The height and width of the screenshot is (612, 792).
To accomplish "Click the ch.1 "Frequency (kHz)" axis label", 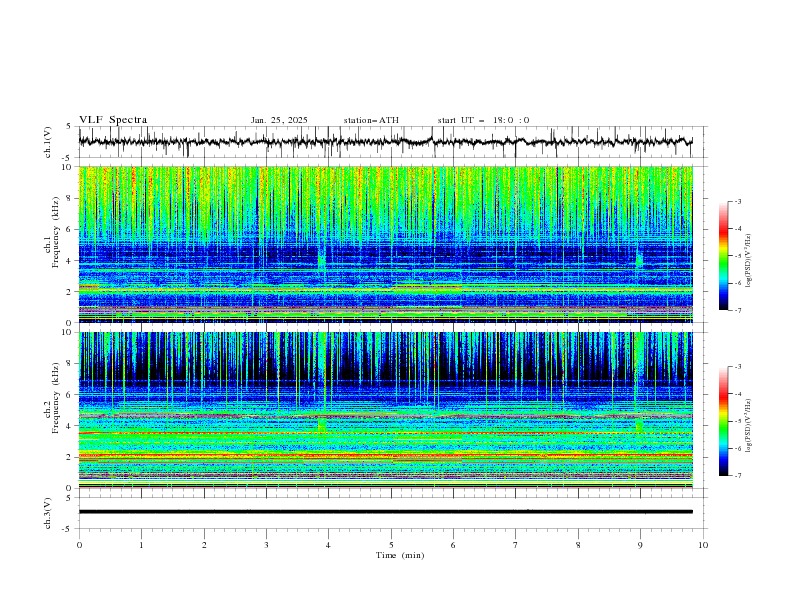I will tap(56, 230).
